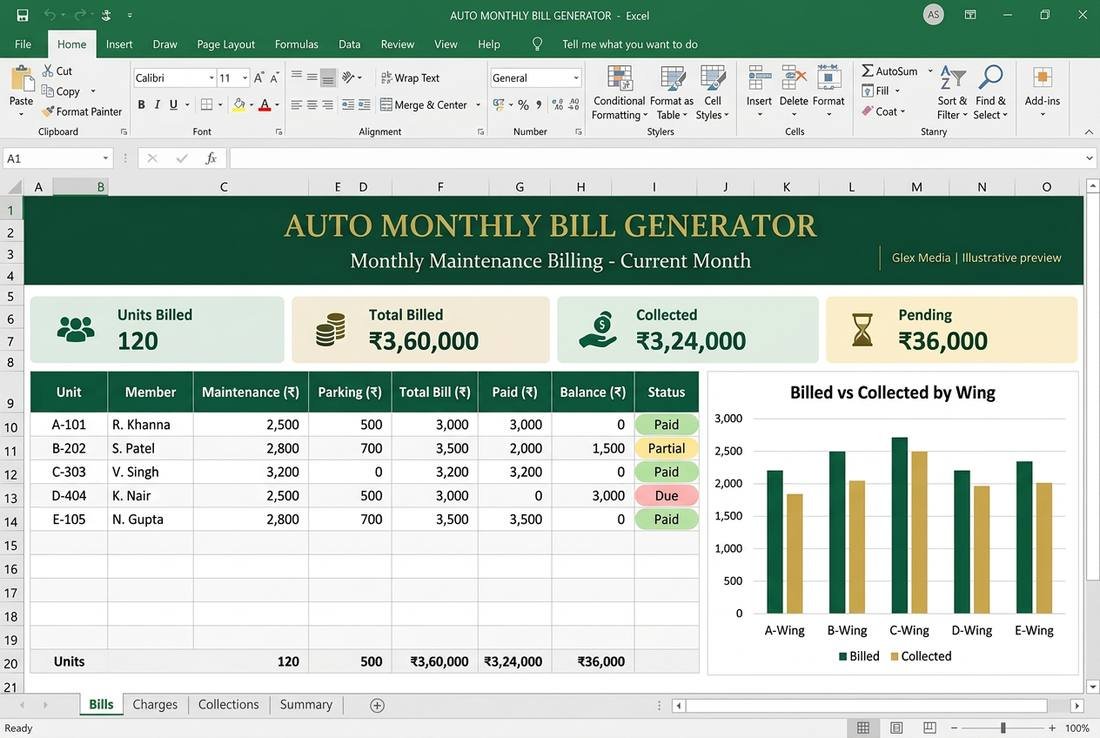Increase font size with larger A
This screenshot has width=1100, height=738.
(259, 78)
